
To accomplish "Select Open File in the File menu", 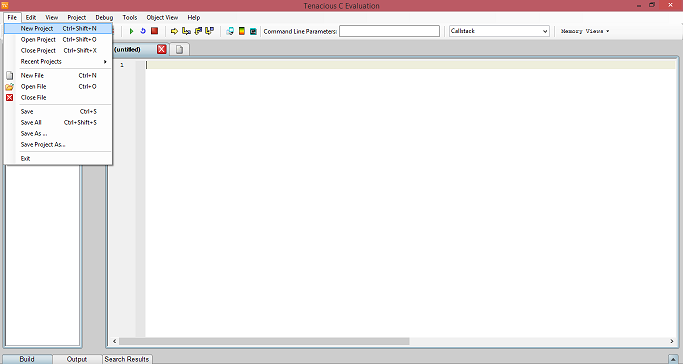I will (58, 87).
